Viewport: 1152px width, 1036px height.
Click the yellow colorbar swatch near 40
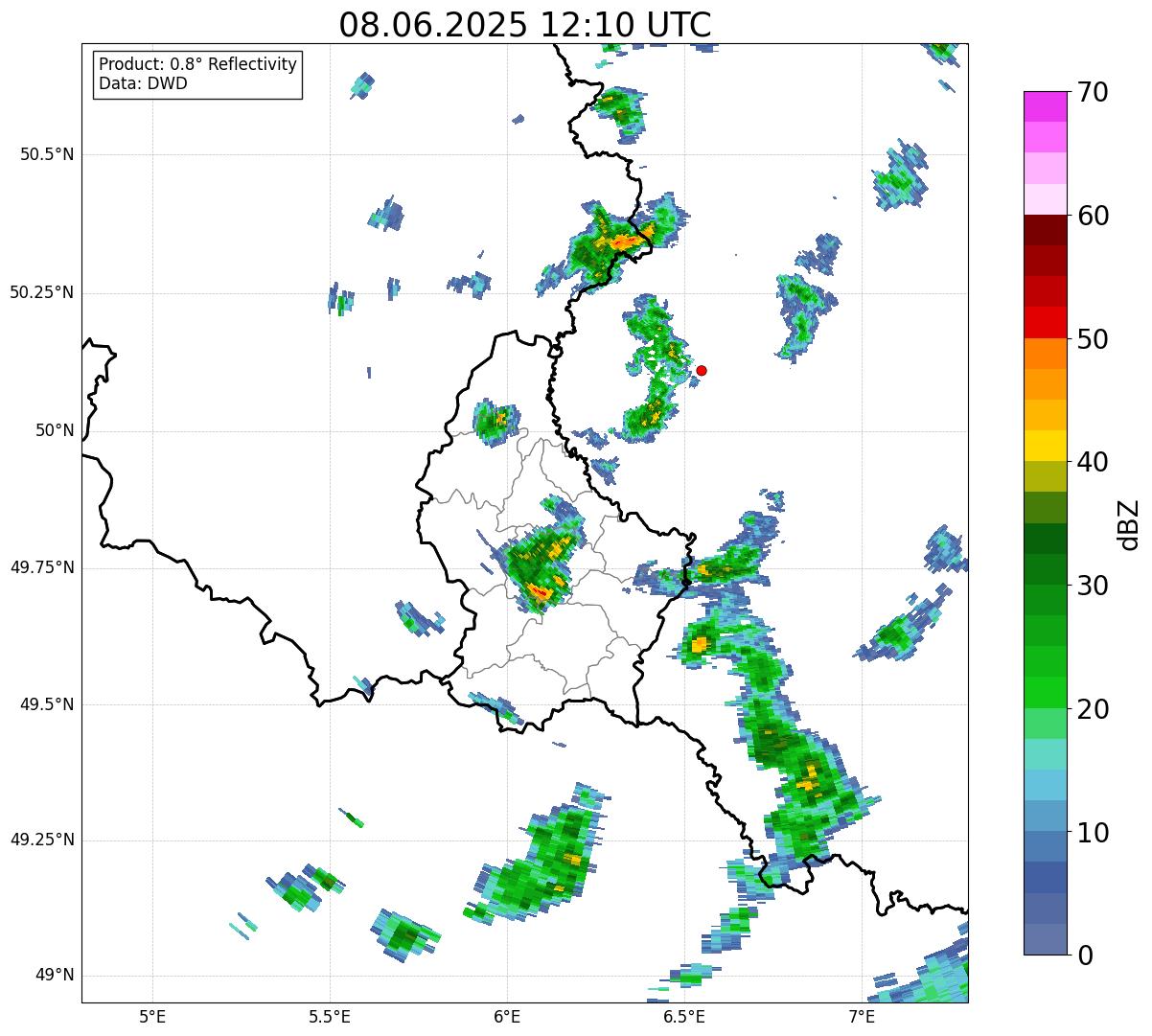tap(1045, 447)
